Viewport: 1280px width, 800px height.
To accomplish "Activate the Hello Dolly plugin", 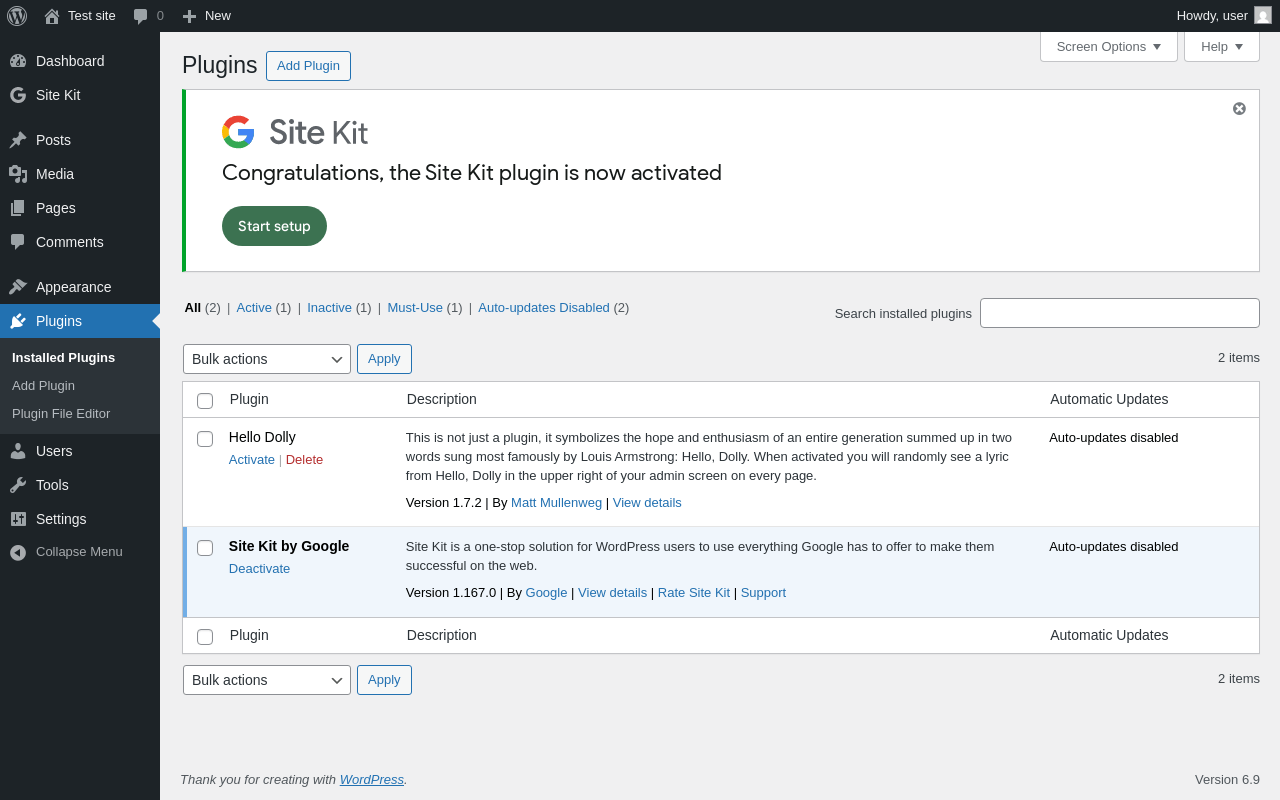I will [251, 459].
